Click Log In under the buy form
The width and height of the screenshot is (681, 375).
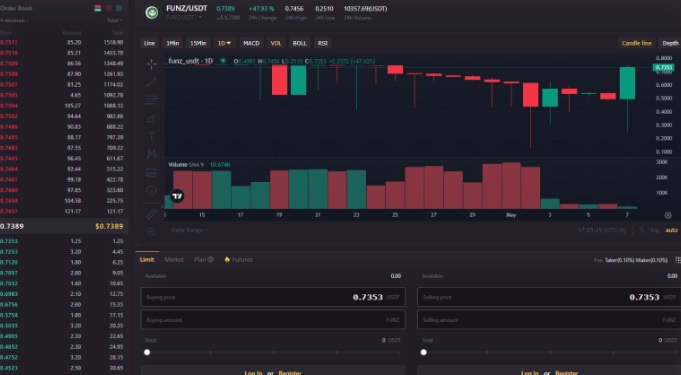(x=253, y=372)
